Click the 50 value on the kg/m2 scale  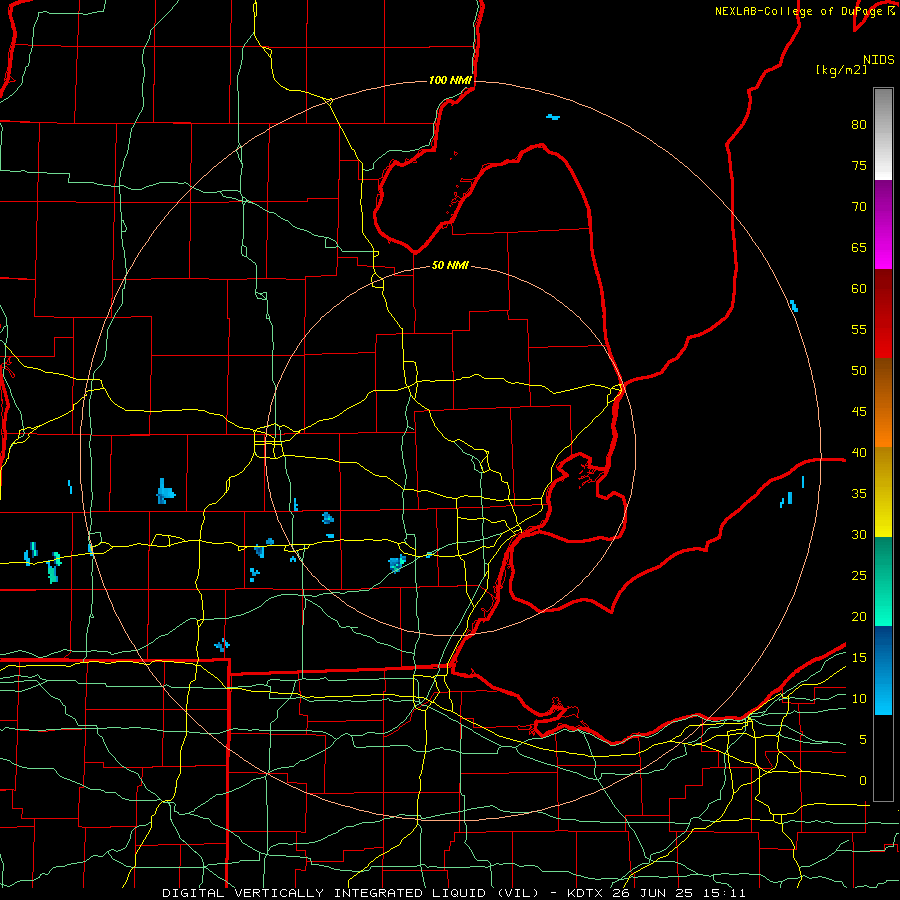point(859,371)
